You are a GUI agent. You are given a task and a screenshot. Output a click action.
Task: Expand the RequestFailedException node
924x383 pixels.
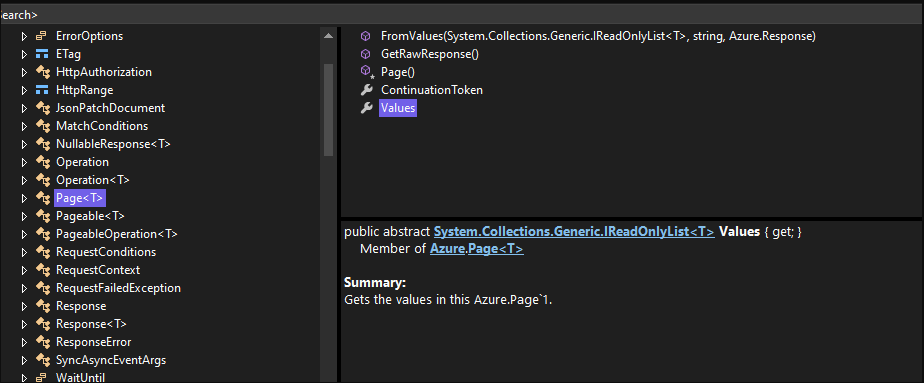tap(24, 288)
